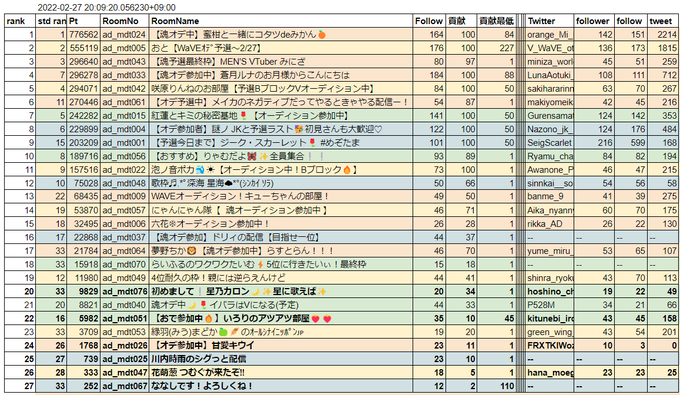Click Twitter handle P528M
680x395 pixels.
coord(541,305)
